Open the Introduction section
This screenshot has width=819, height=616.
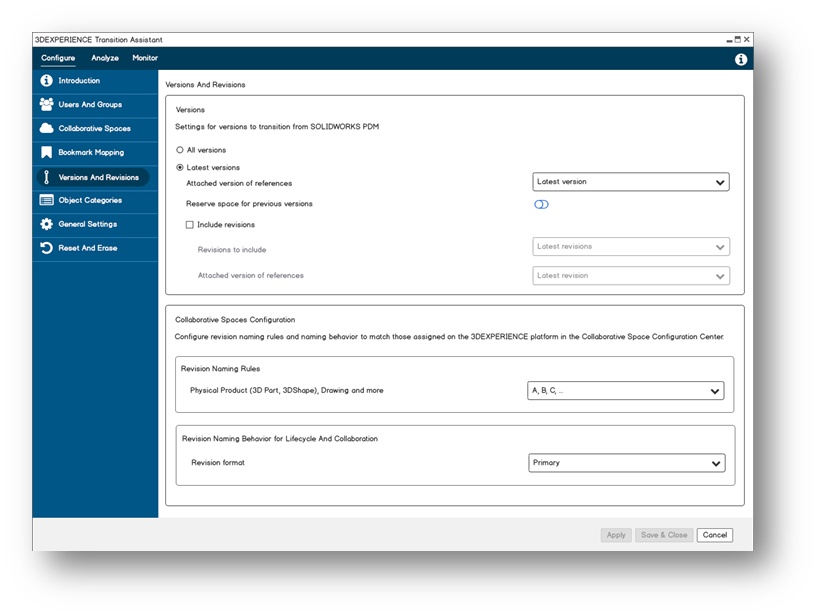tap(95, 80)
